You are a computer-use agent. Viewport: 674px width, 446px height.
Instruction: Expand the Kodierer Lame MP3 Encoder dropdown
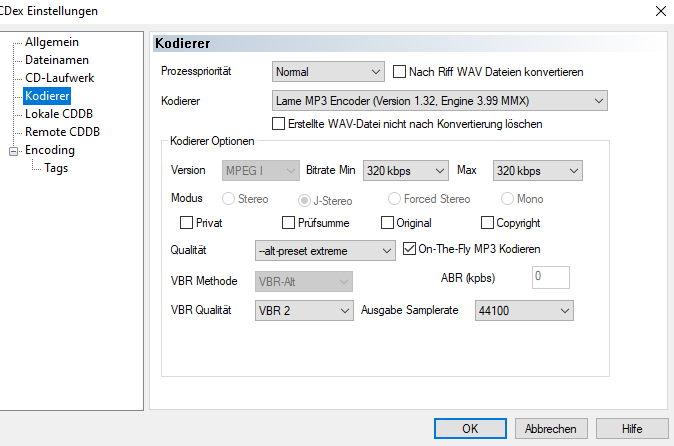pyautogui.click(x=440, y=100)
